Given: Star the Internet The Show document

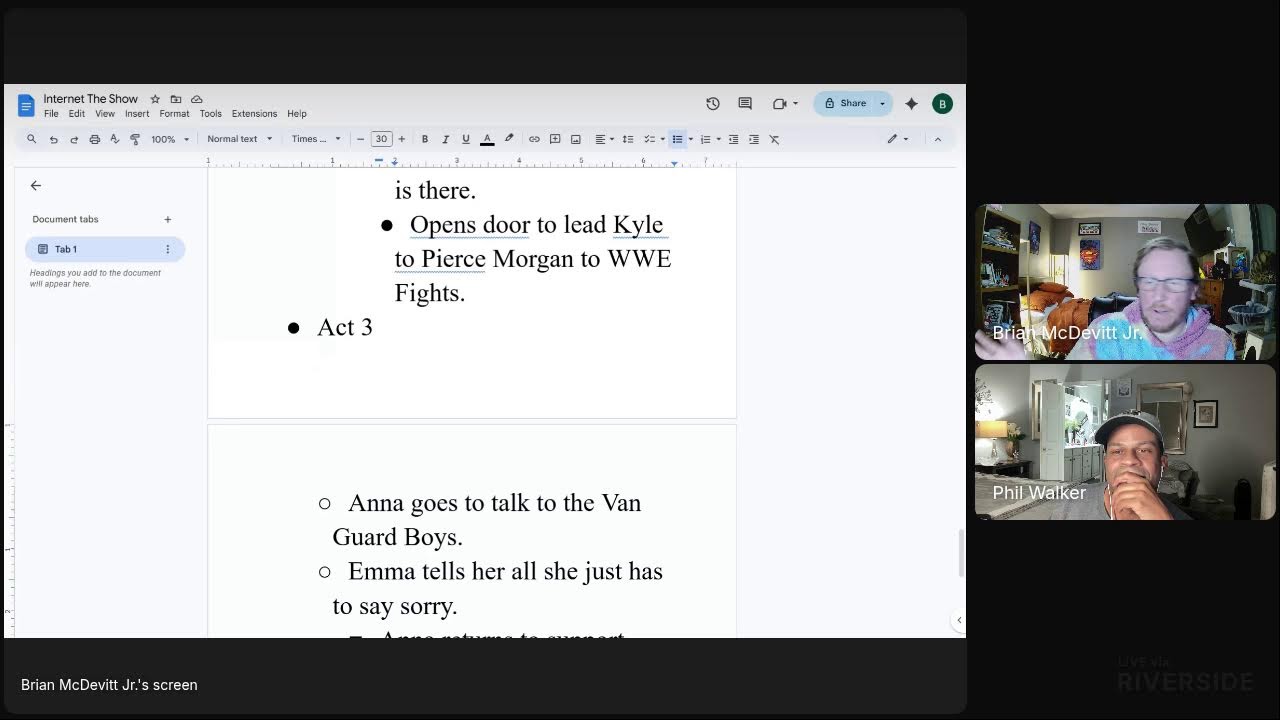Looking at the screenshot, I should click(x=155, y=99).
